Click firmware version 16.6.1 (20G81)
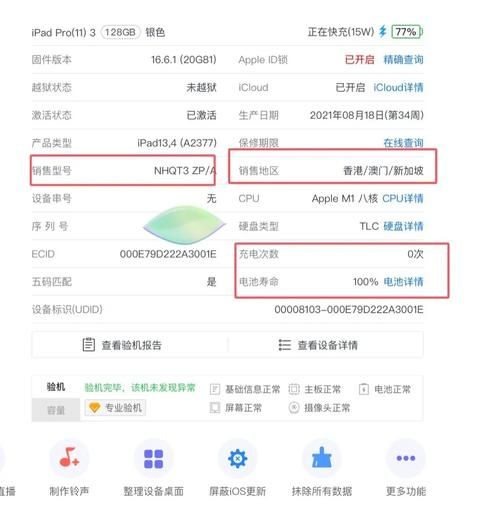Screen dimensions: 500x530 (x=184, y=60)
